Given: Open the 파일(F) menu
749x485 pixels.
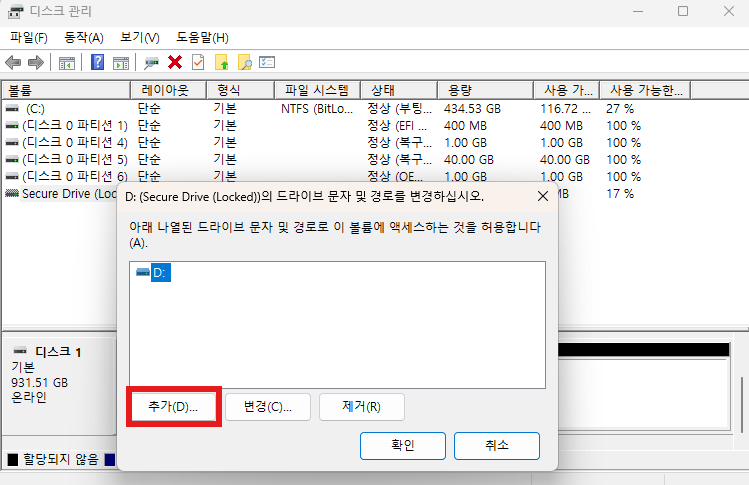Looking at the screenshot, I should click(29, 38).
